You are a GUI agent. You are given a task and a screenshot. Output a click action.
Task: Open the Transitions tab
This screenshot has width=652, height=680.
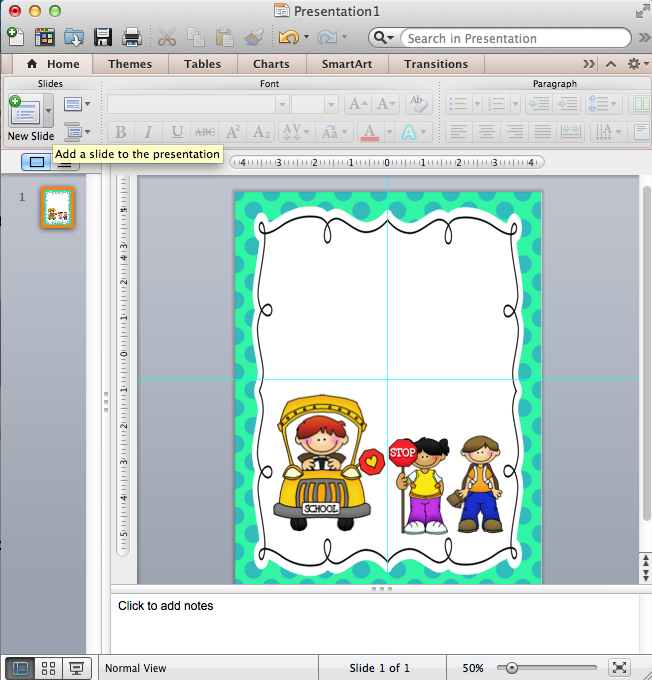(x=436, y=64)
